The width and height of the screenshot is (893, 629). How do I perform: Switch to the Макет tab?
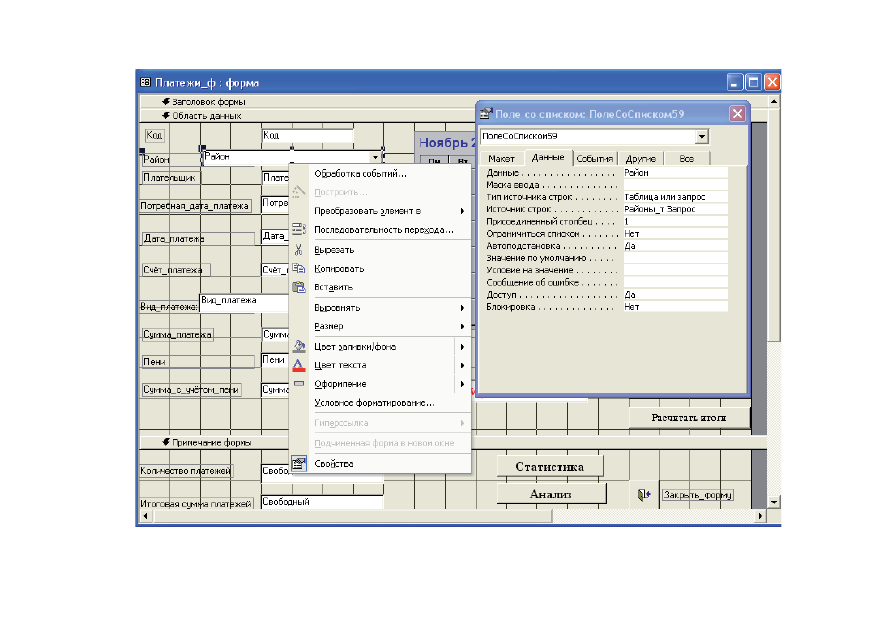501,159
